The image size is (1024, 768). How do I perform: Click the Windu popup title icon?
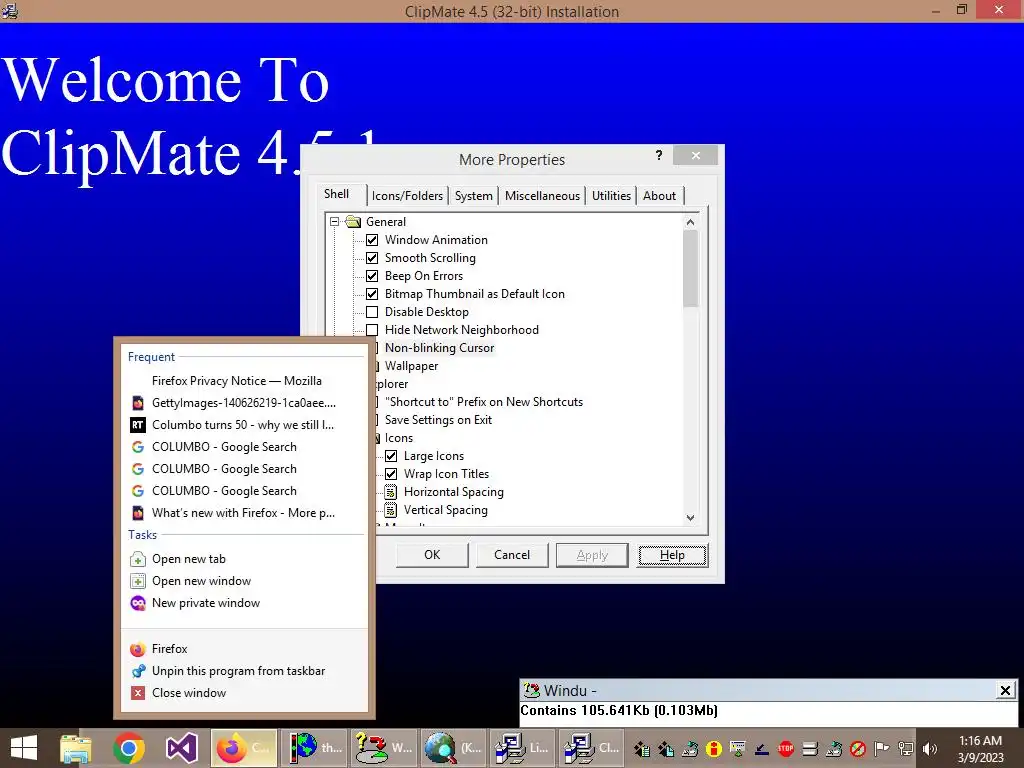[532, 690]
